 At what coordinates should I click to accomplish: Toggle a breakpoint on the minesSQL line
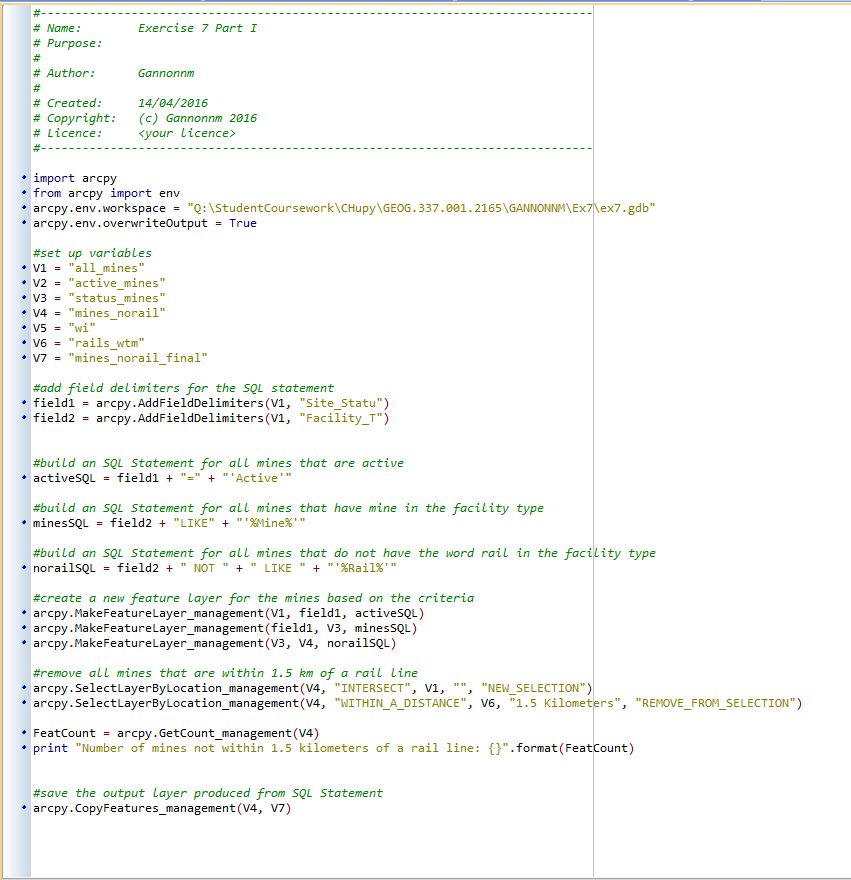(x=25, y=522)
